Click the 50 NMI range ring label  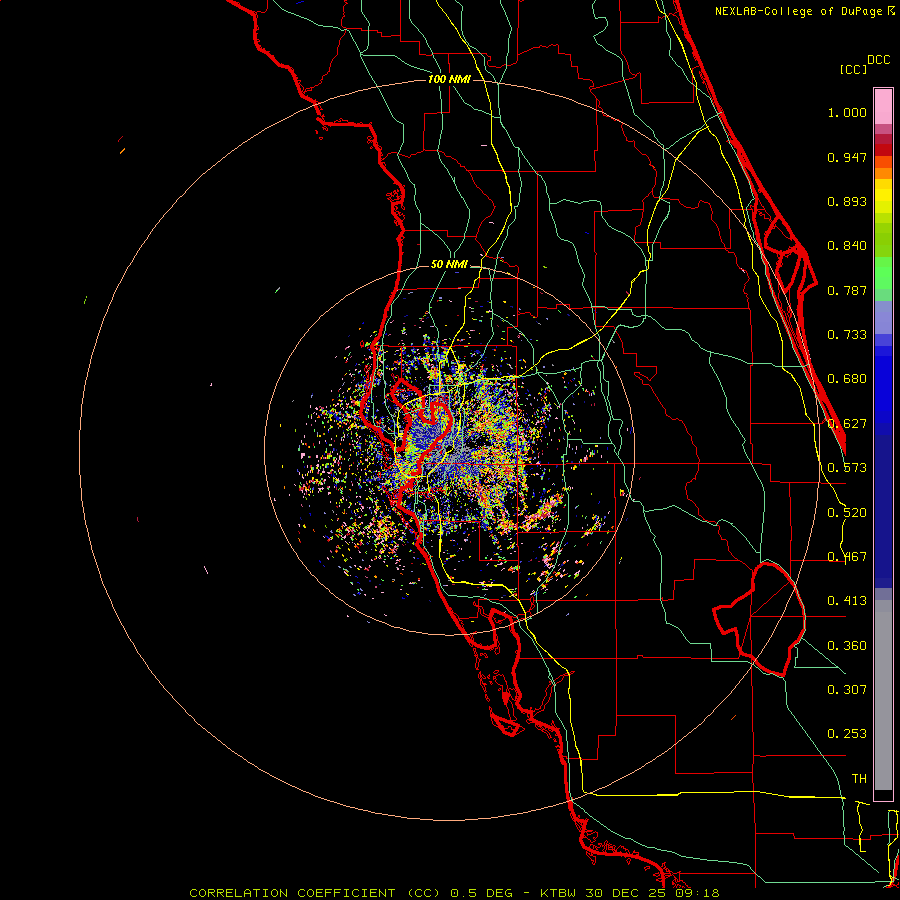(x=449, y=264)
